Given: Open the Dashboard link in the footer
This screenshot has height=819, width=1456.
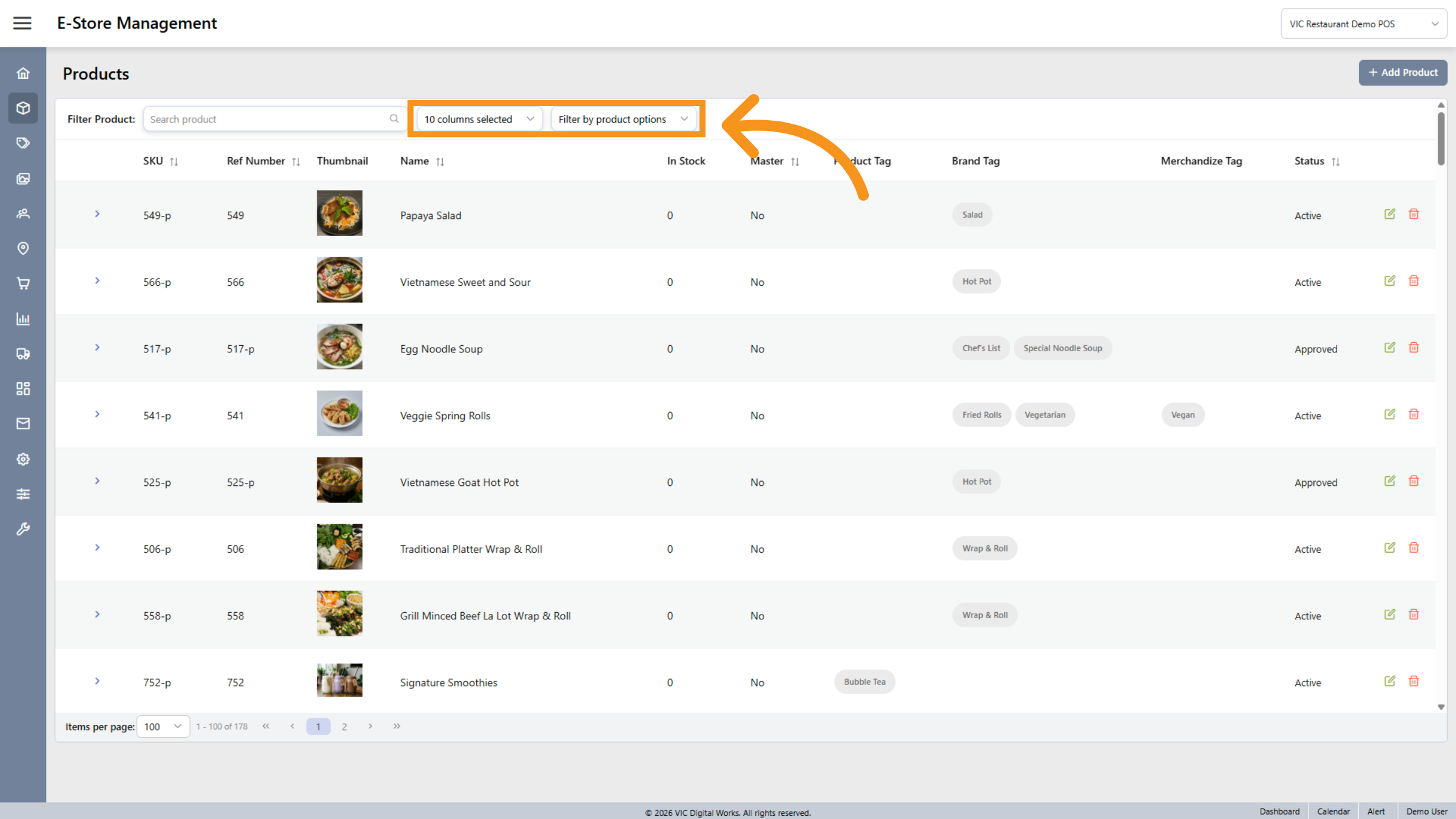Looking at the screenshot, I should click(x=1280, y=811).
